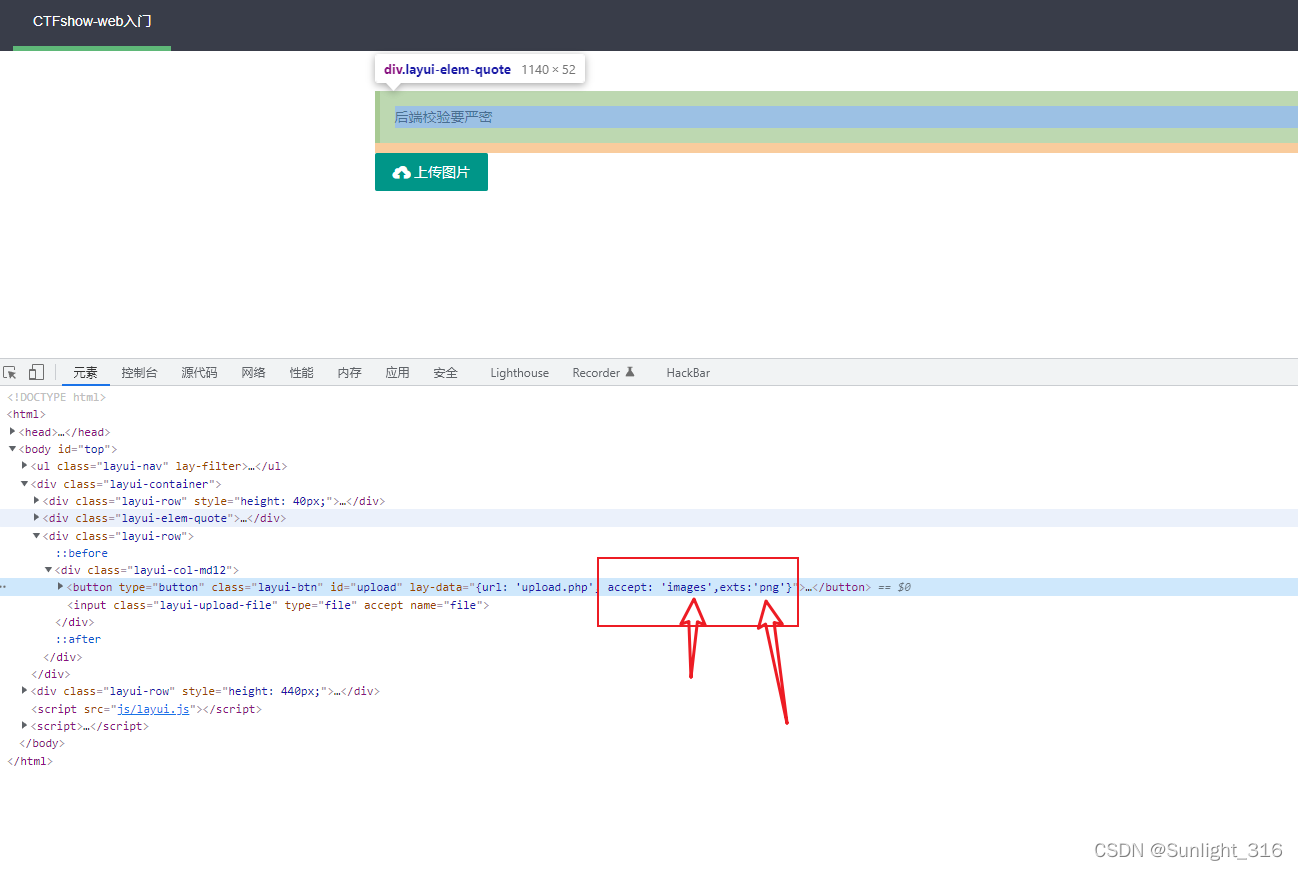Open the Lighthouse tab
This screenshot has height=870, width=1298.
519,372
